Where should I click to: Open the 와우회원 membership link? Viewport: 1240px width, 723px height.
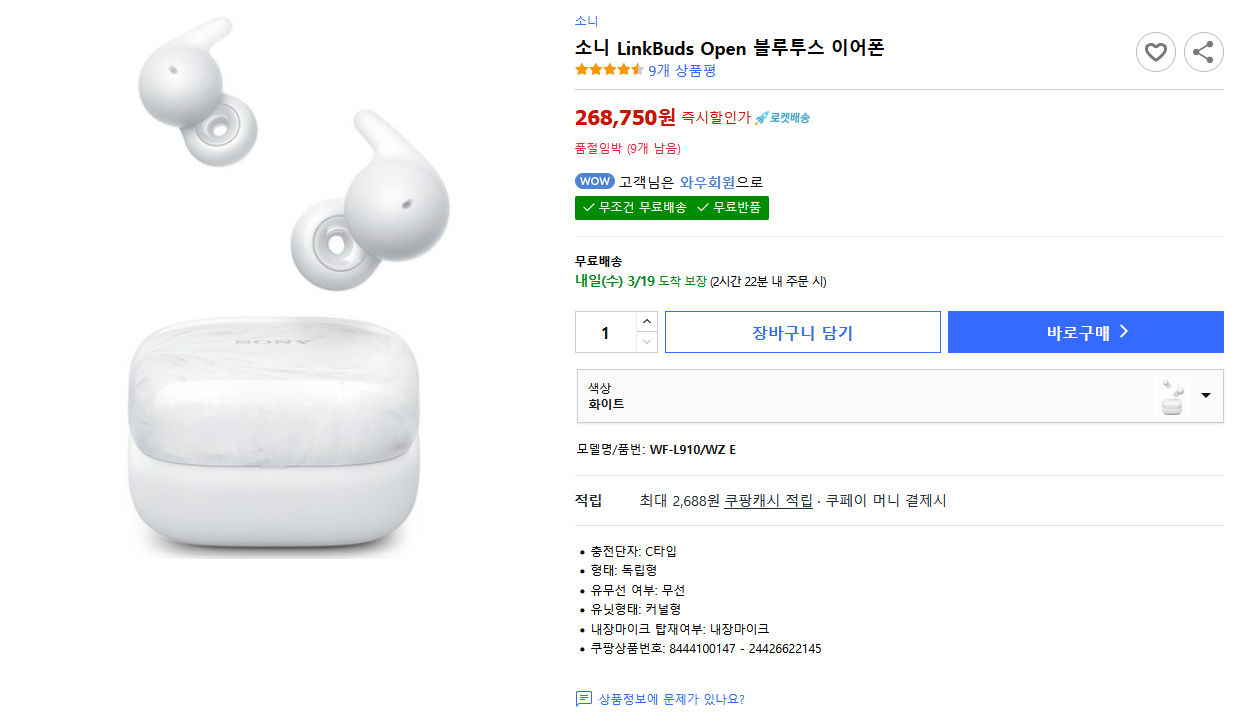tap(707, 182)
